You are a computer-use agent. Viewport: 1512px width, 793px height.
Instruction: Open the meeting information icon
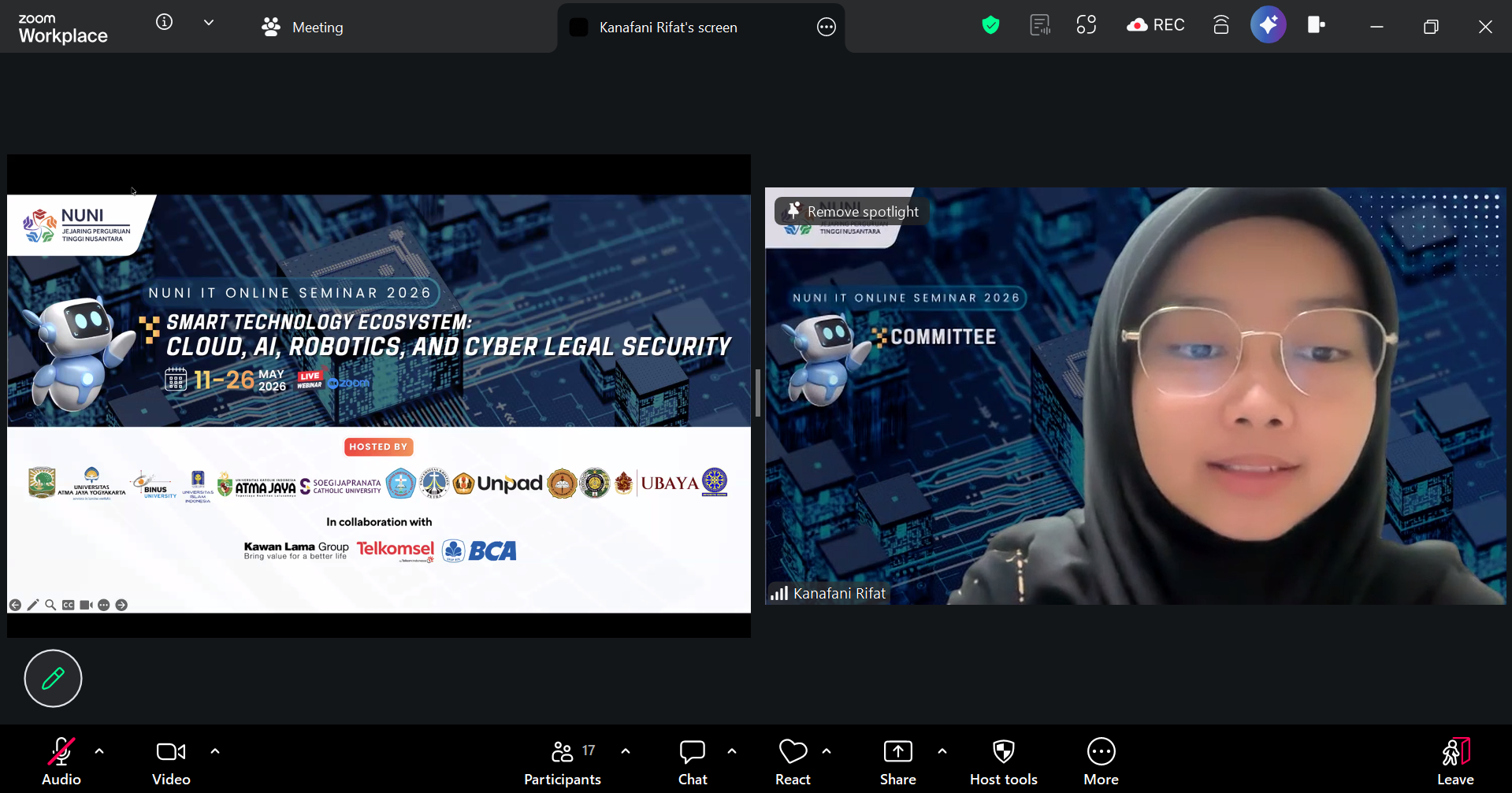pos(164,22)
